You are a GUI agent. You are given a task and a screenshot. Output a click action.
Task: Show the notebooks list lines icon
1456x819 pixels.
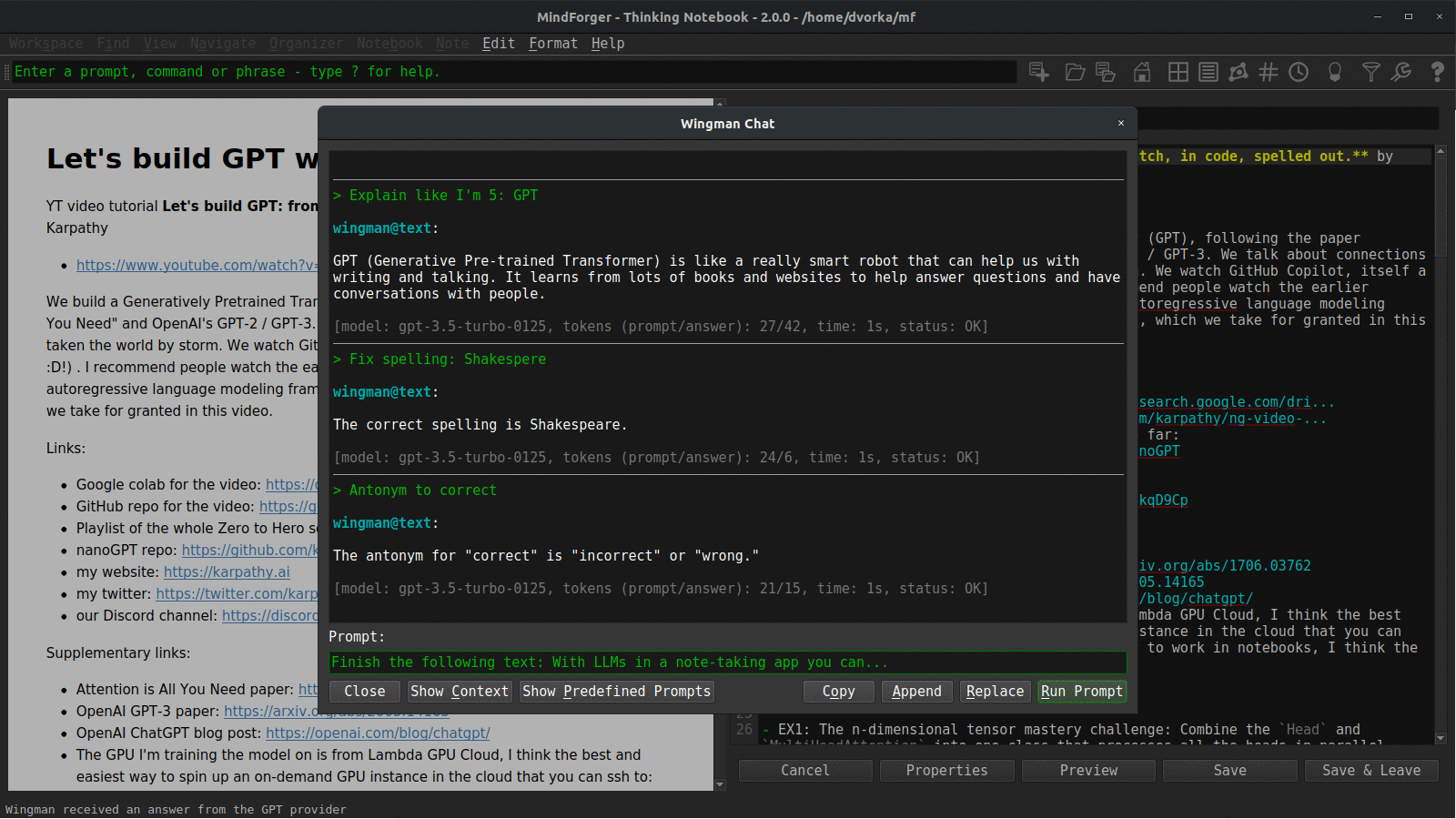(1208, 72)
